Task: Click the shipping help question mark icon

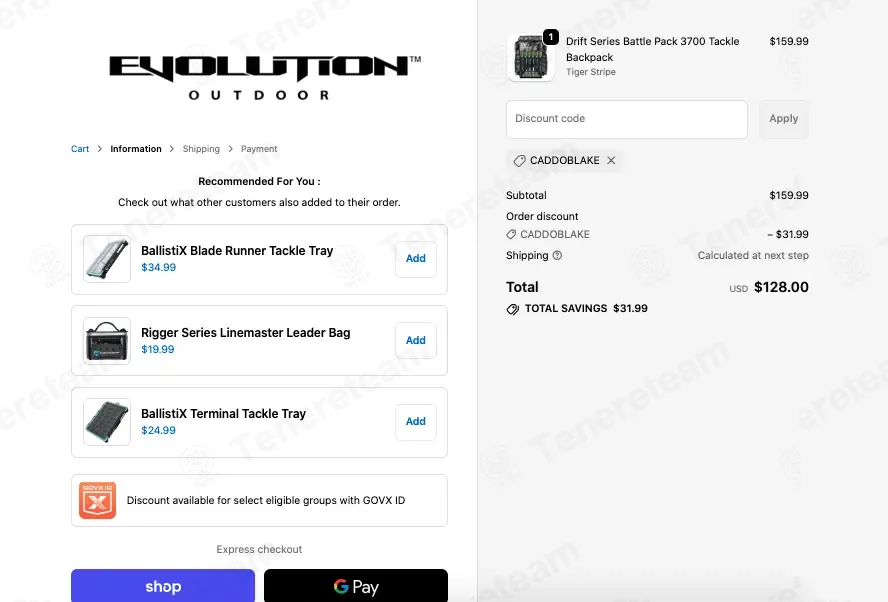Action: 557,255
